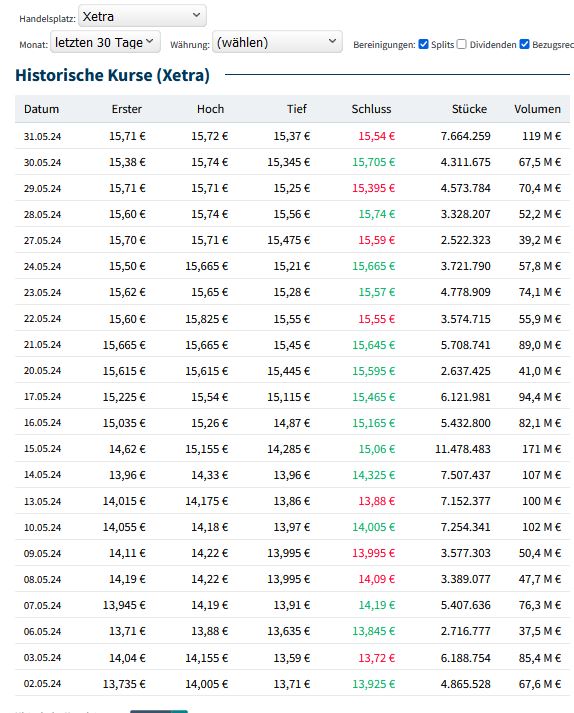Select the date 30.05.24

click(x=42, y=162)
